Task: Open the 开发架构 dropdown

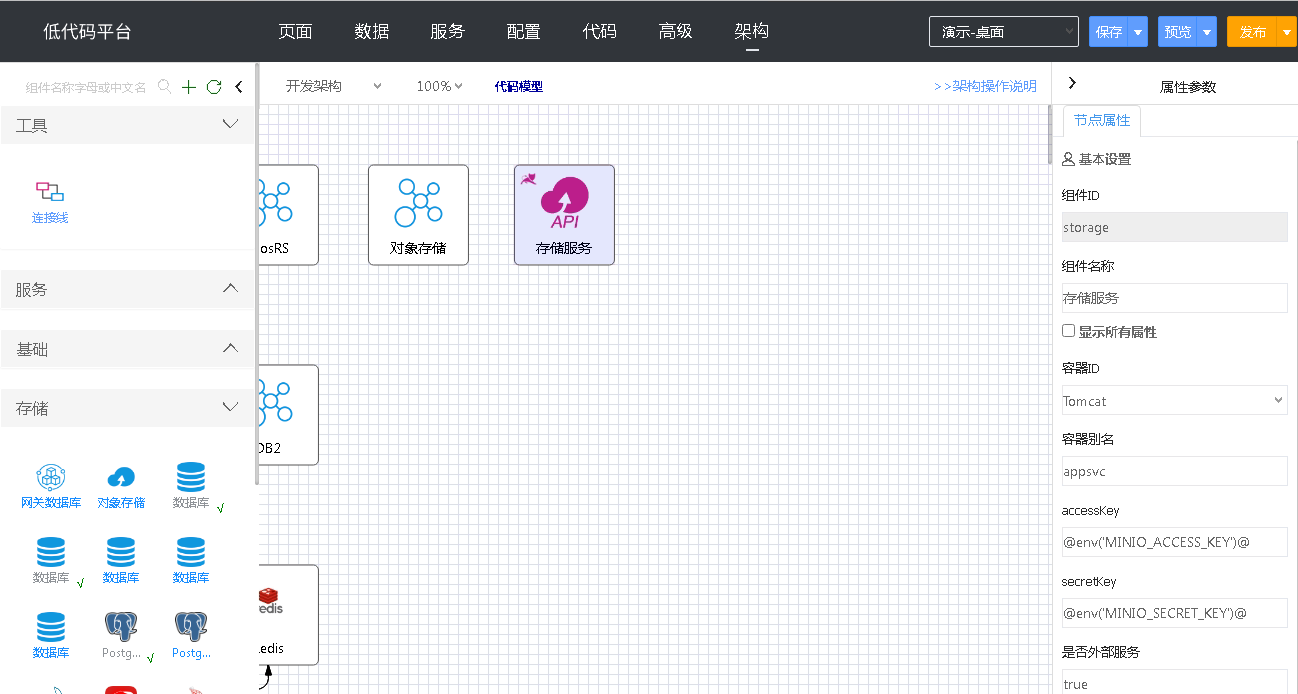Action: point(333,86)
